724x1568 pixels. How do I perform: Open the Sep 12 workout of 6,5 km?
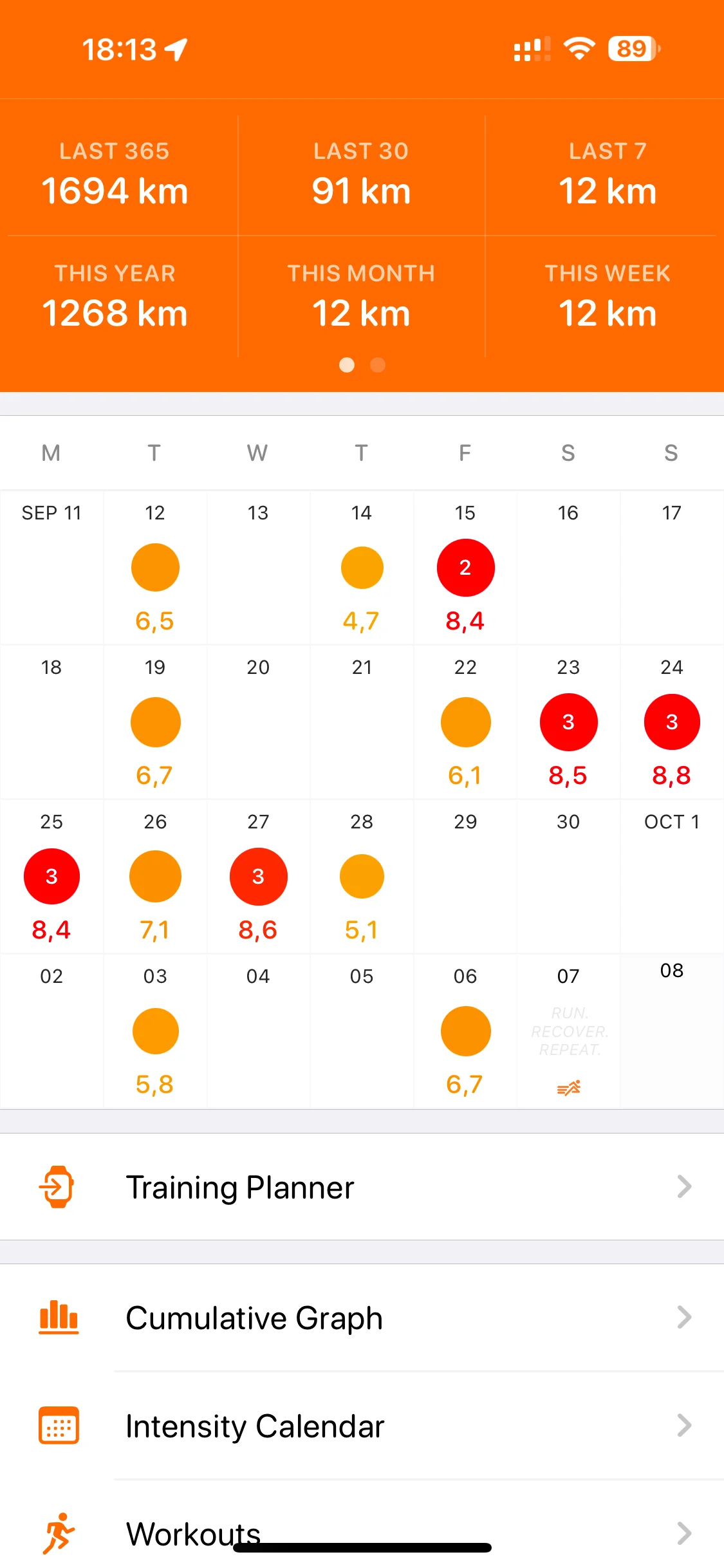(x=155, y=568)
